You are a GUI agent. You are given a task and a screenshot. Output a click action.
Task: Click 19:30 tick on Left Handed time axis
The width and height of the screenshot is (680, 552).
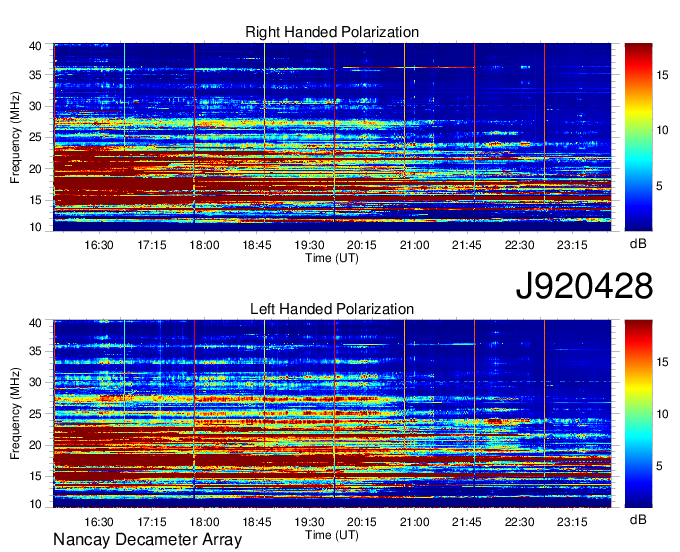[x=309, y=522]
